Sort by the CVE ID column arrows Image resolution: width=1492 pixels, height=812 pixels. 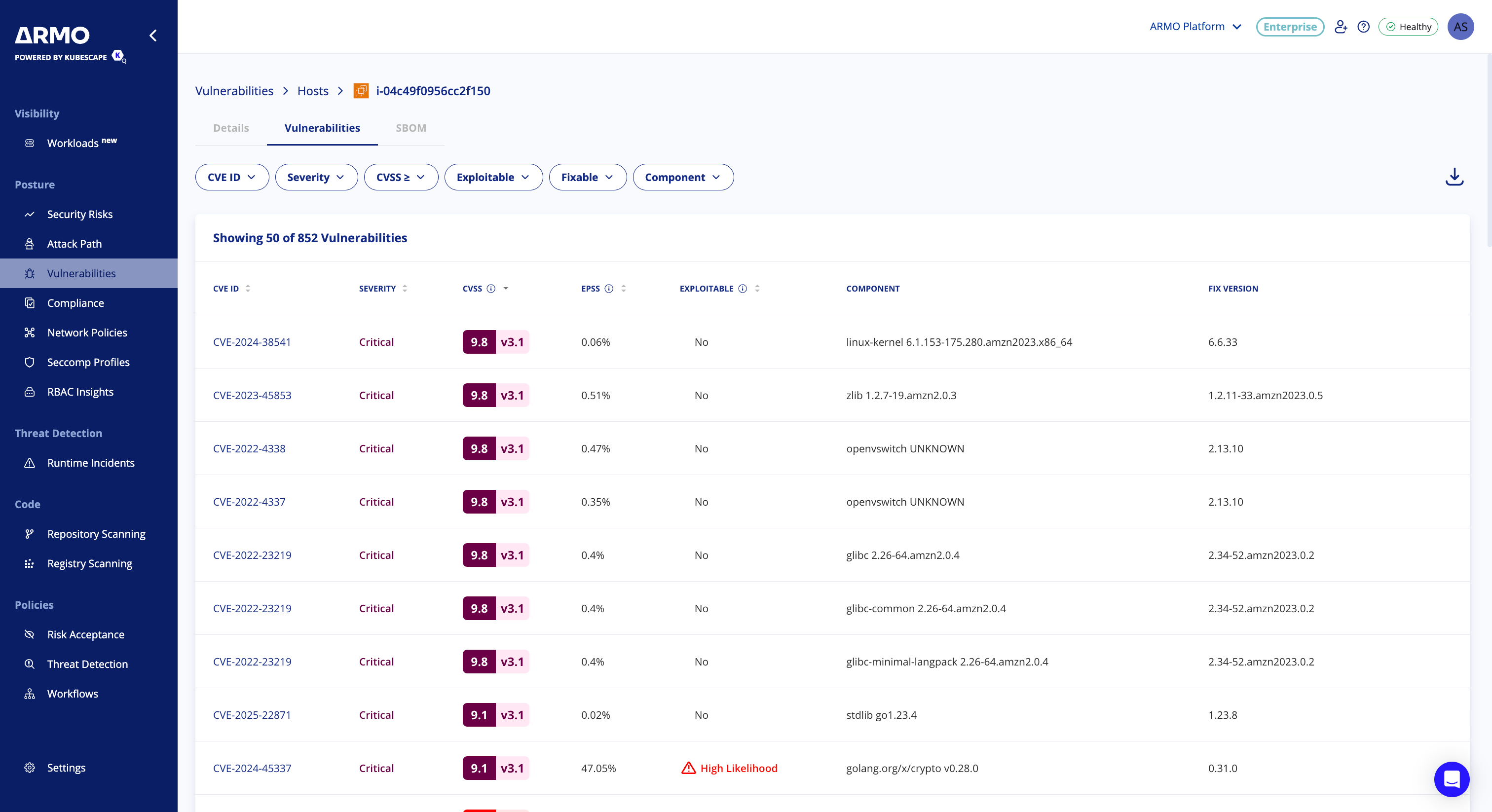pos(248,289)
